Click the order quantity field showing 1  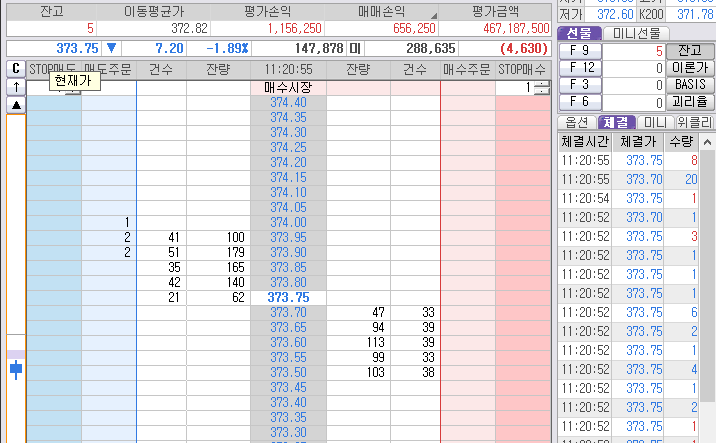click(515, 87)
